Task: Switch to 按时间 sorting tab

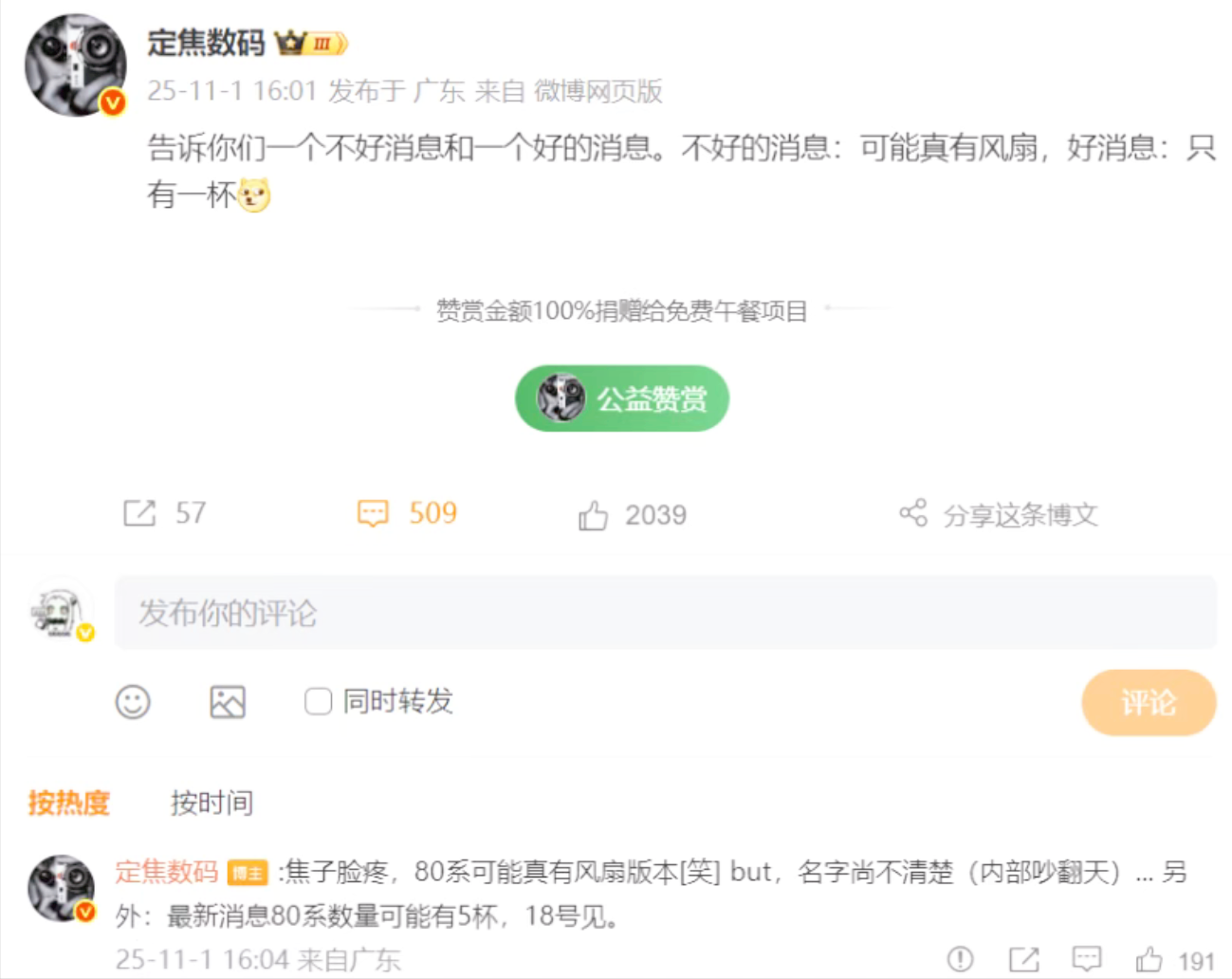Action: pos(211,803)
